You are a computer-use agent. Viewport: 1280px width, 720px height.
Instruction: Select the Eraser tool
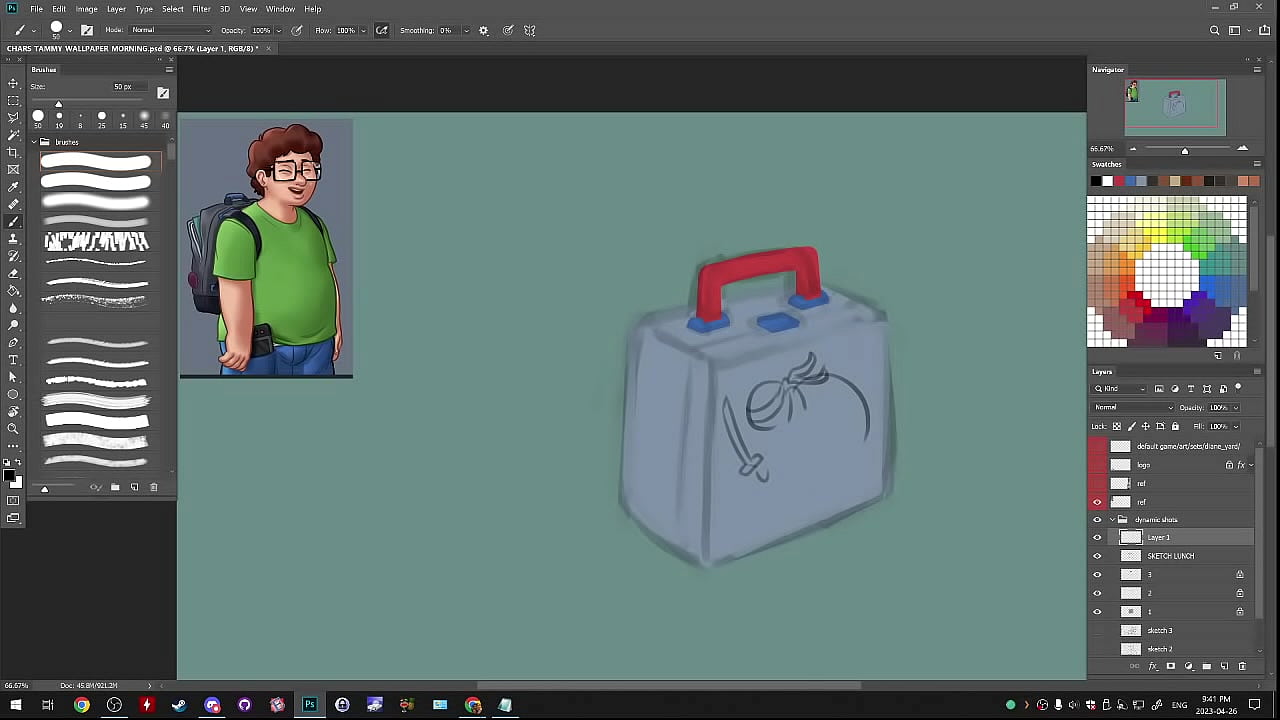(13, 273)
